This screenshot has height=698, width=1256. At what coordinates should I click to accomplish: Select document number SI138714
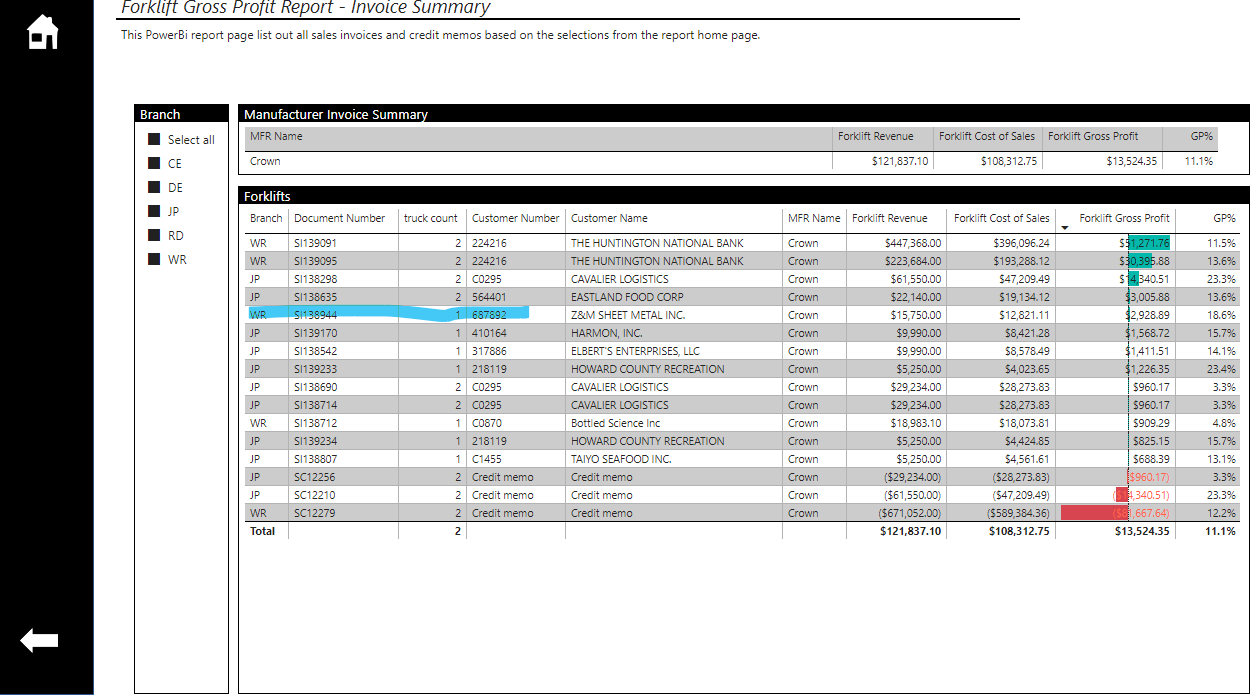point(315,405)
